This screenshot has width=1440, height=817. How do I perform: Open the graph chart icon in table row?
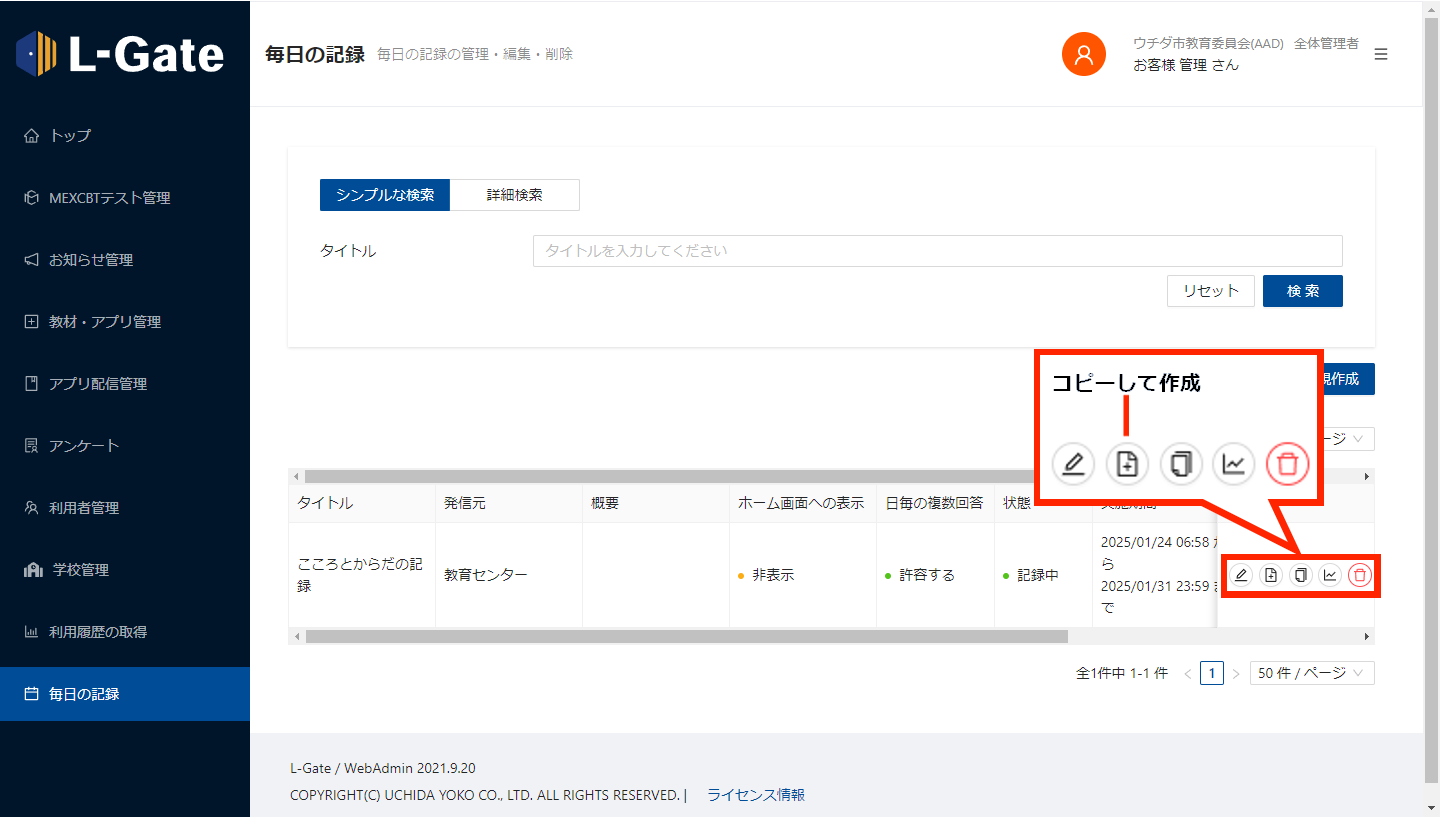pyautogui.click(x=1329, y=575)
